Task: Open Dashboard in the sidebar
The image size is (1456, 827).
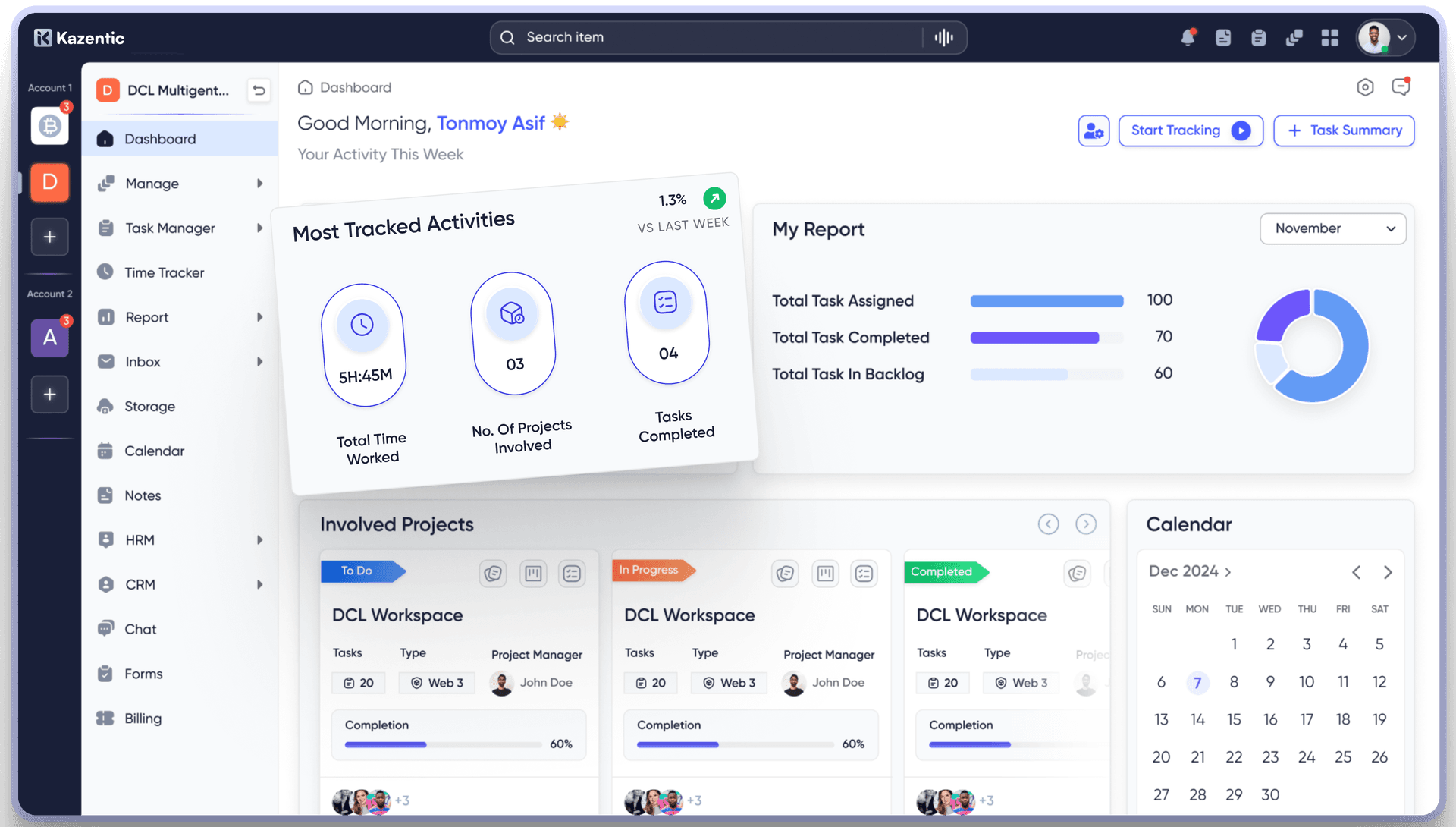Action: 180,139
